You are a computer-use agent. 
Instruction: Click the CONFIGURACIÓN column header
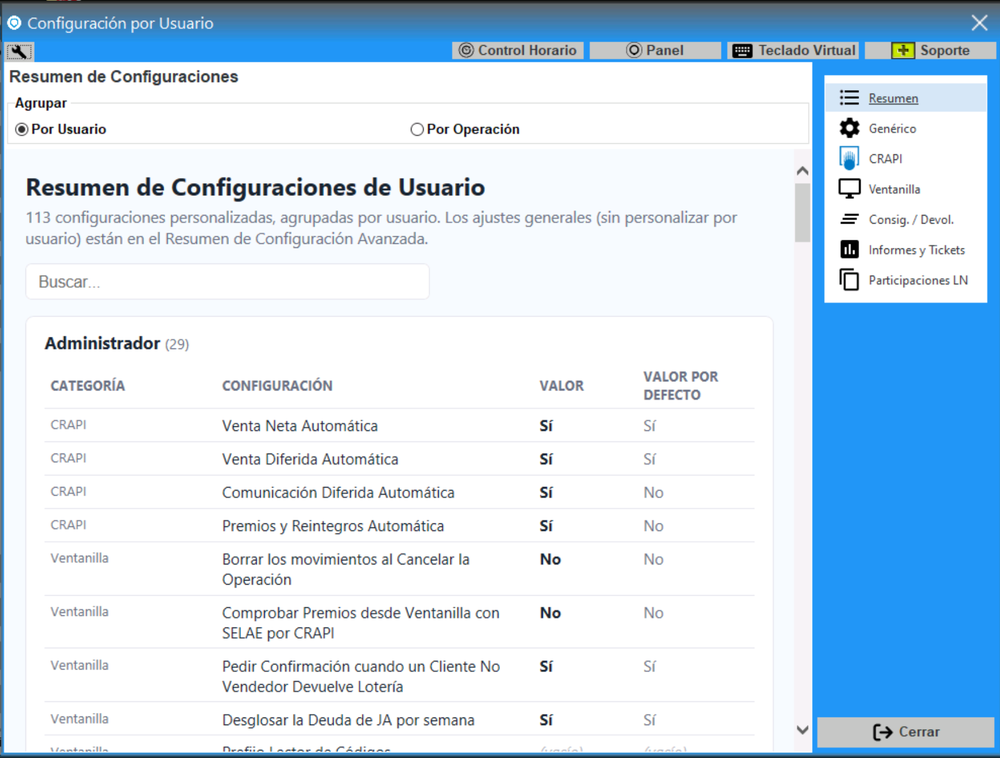(x=277, y=386)
